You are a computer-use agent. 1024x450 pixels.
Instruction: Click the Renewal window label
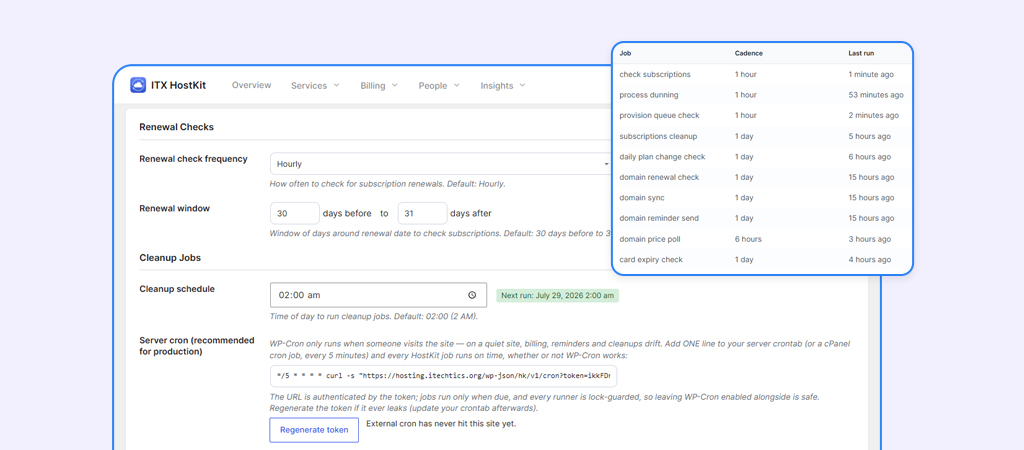[174, 208]
